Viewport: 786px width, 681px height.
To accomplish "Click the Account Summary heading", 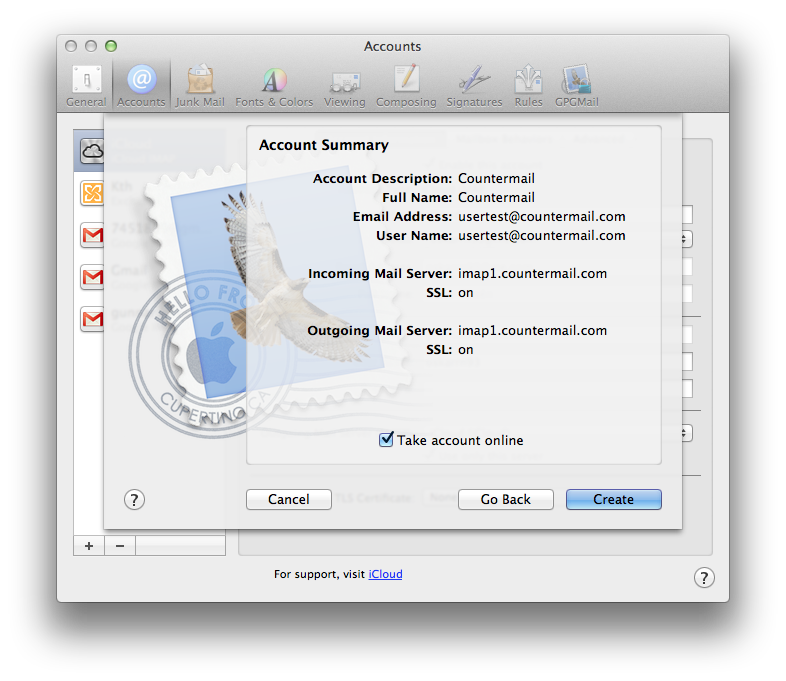I will click(x=324, y=145).
